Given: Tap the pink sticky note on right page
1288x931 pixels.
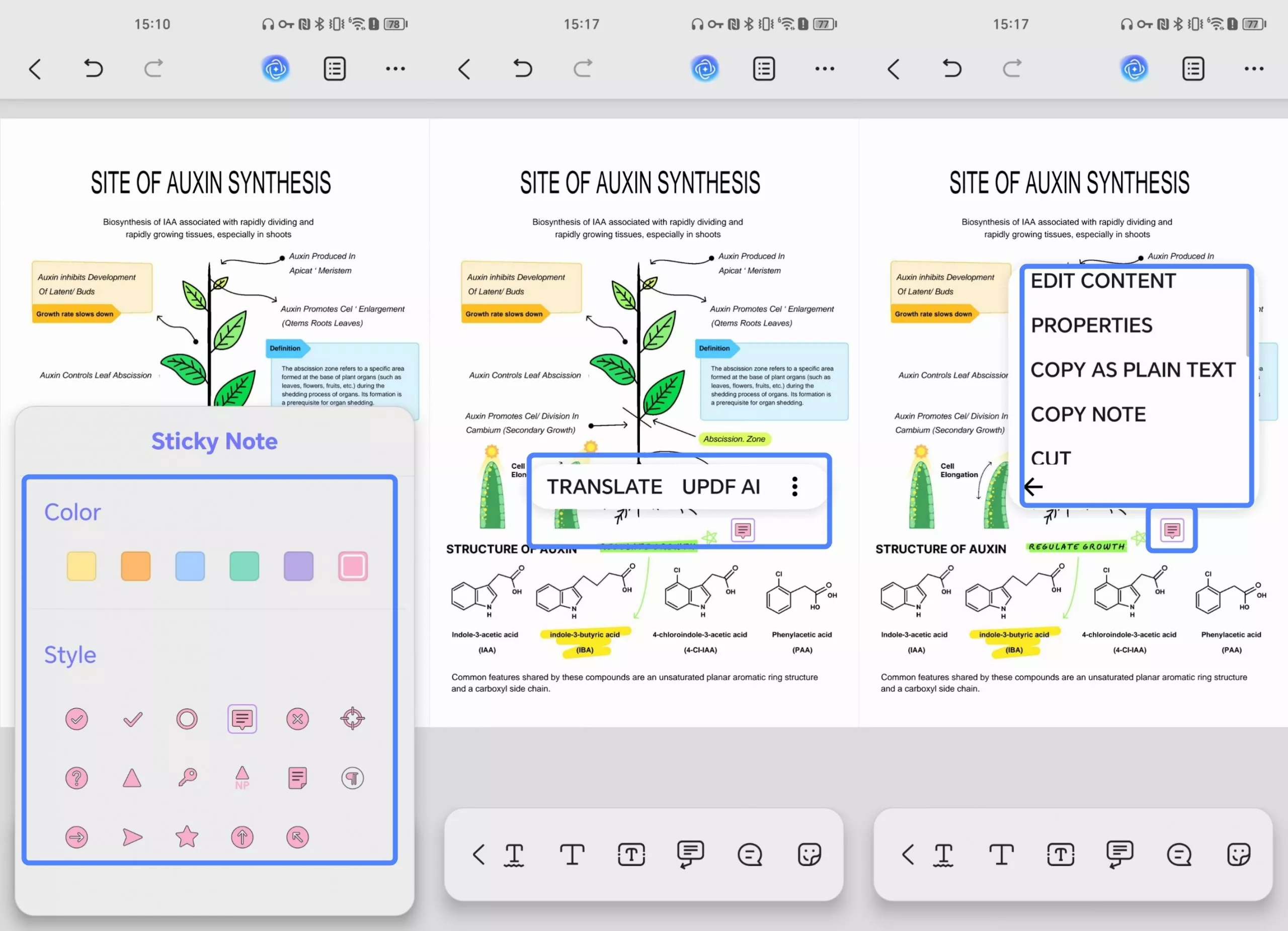Looking at the screenshot, I should pyautogui.click(x=1172, y=530).
